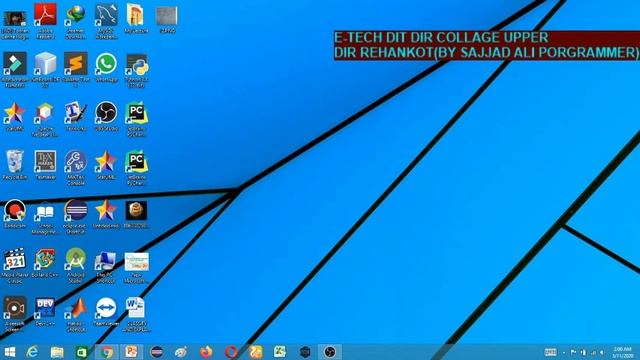This screenshot has height=360, width=640.
Task: Open the Android Studio desktop shortcut
Action: [76, 260]
